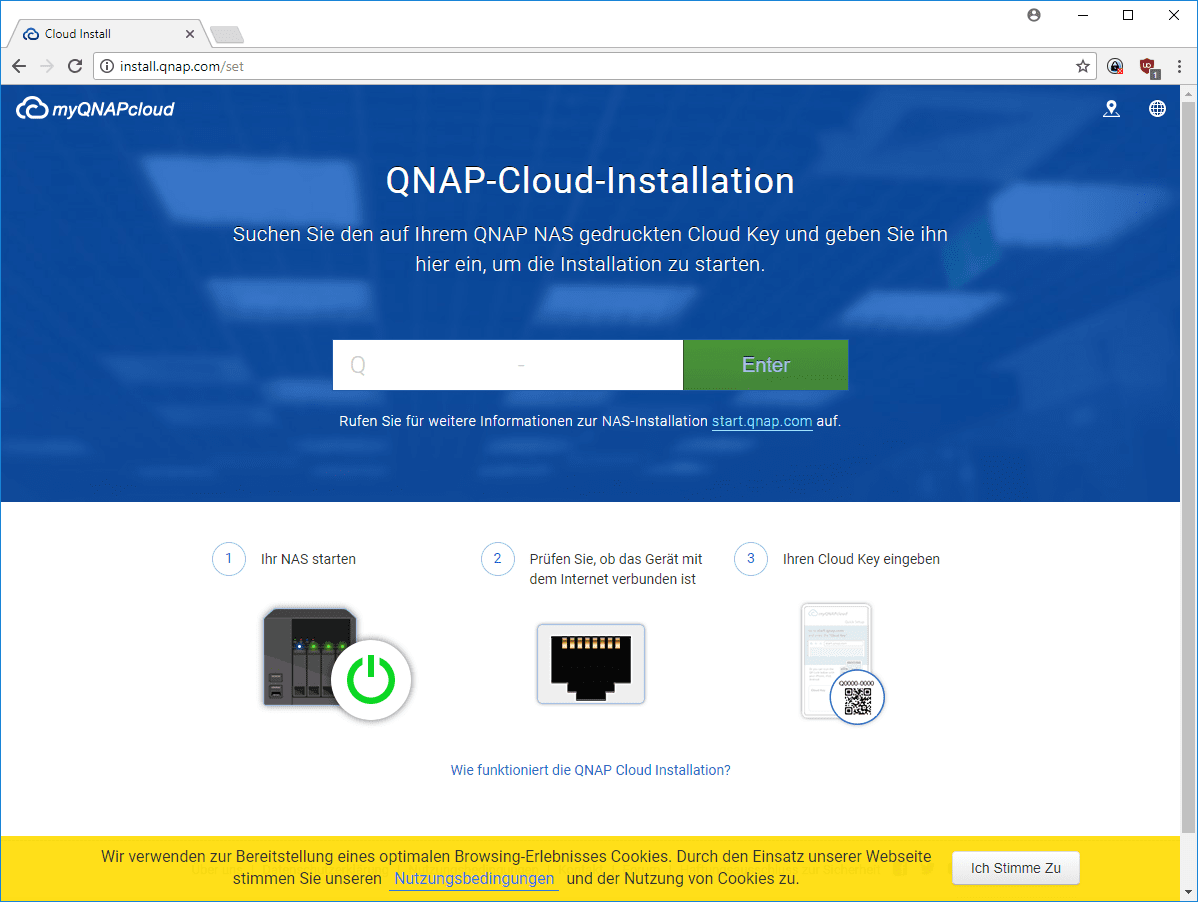
Task: Reload the page with refresh icon
Action: [75, 66]
